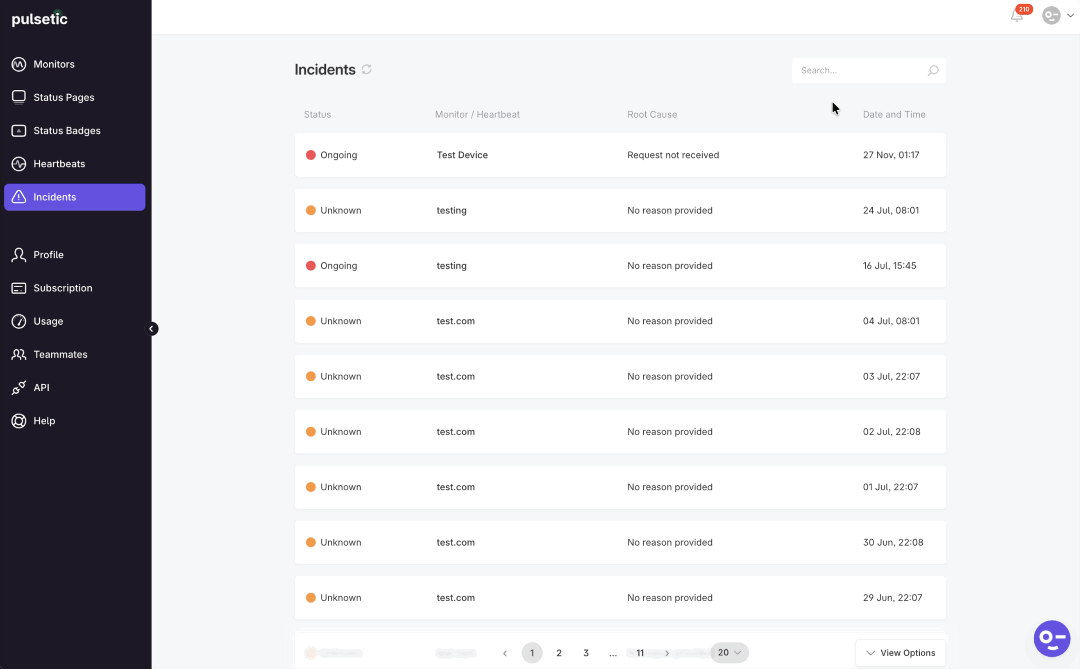Viewport: 1080px width, 669px height.
Task: Open incident dated 03 Jul, 22:07
Action: (620, 376)
